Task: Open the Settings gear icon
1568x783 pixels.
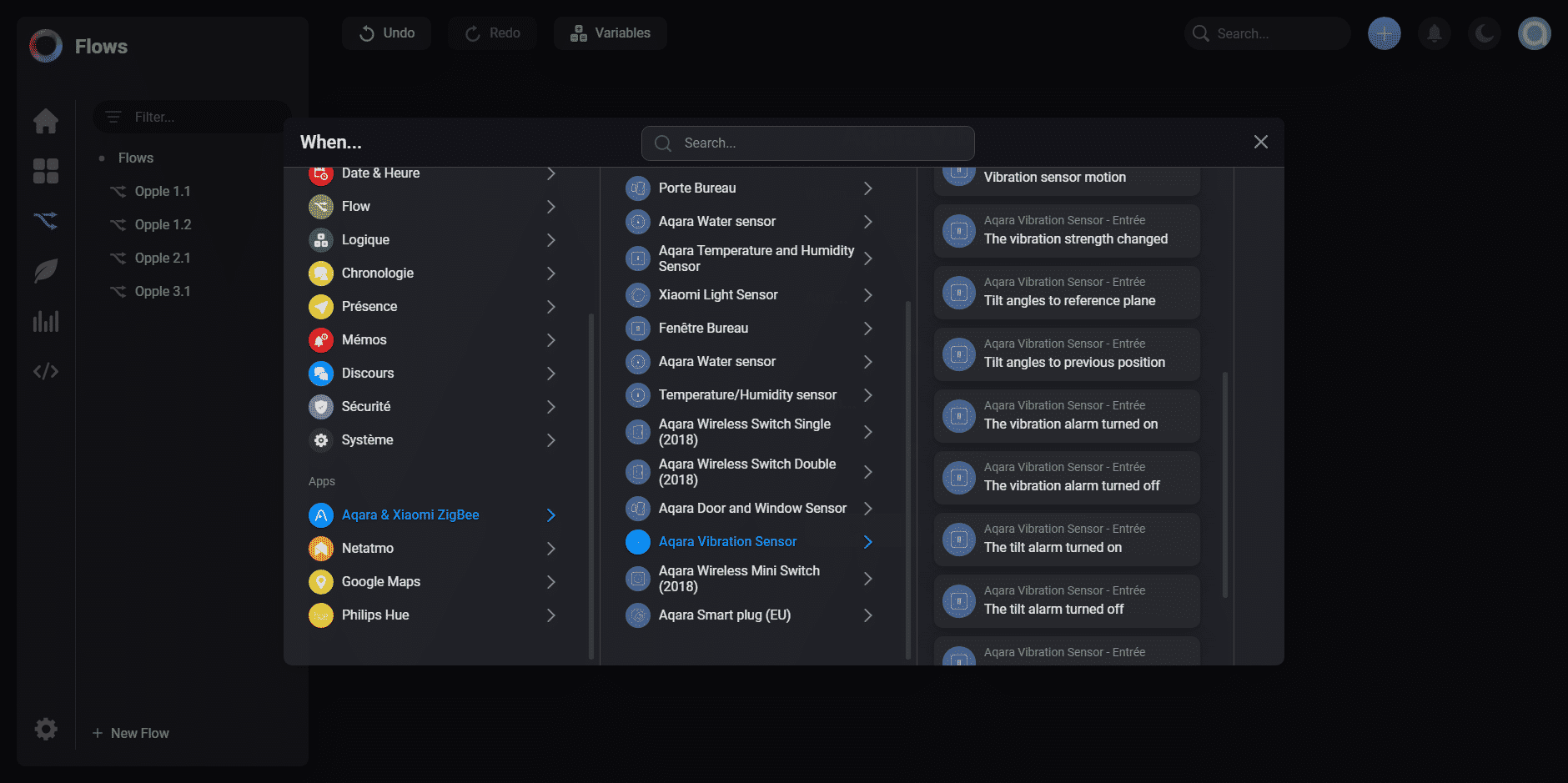Action: coord(46,729)
